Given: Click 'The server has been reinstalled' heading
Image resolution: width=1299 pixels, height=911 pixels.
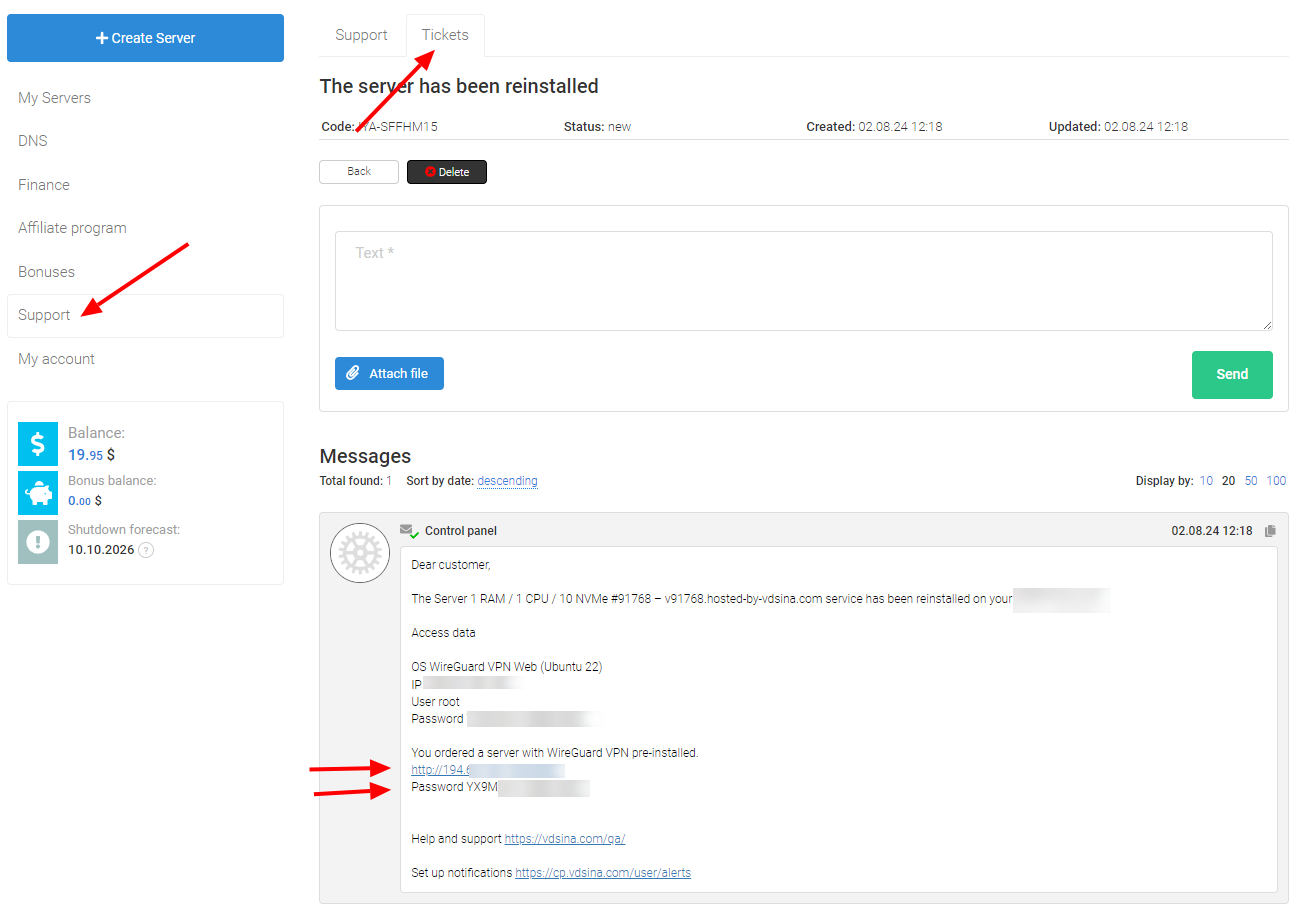Looking at the screenshot, I should pos(459,87).
